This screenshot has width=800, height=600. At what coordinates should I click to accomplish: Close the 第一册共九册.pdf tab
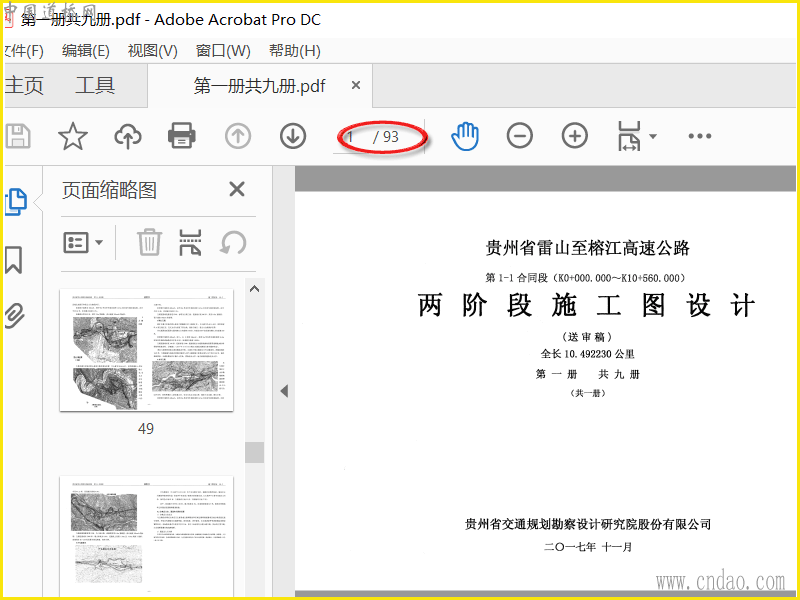point(356,85)
